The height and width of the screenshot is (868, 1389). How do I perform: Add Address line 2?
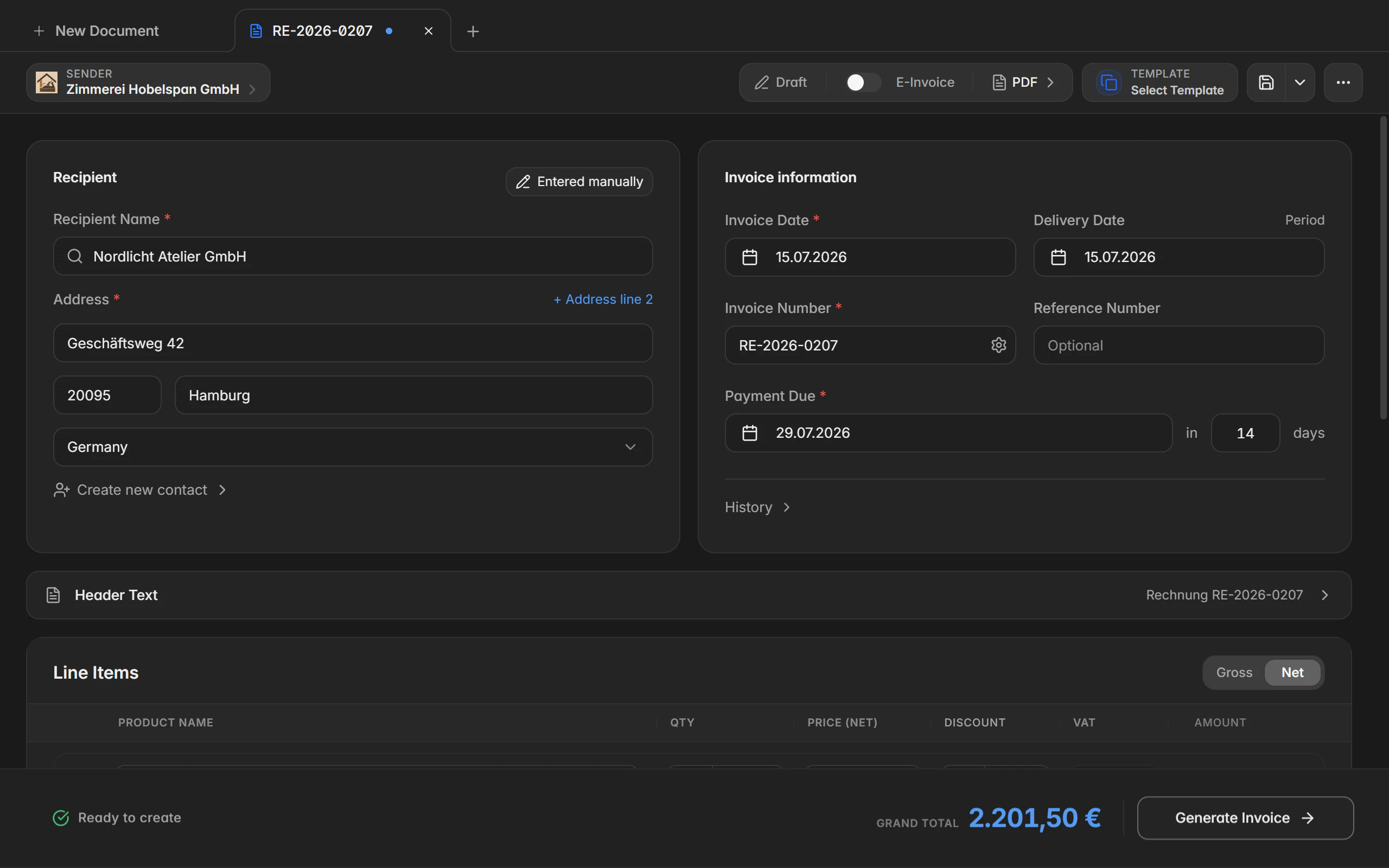click(x=603, y=299)
